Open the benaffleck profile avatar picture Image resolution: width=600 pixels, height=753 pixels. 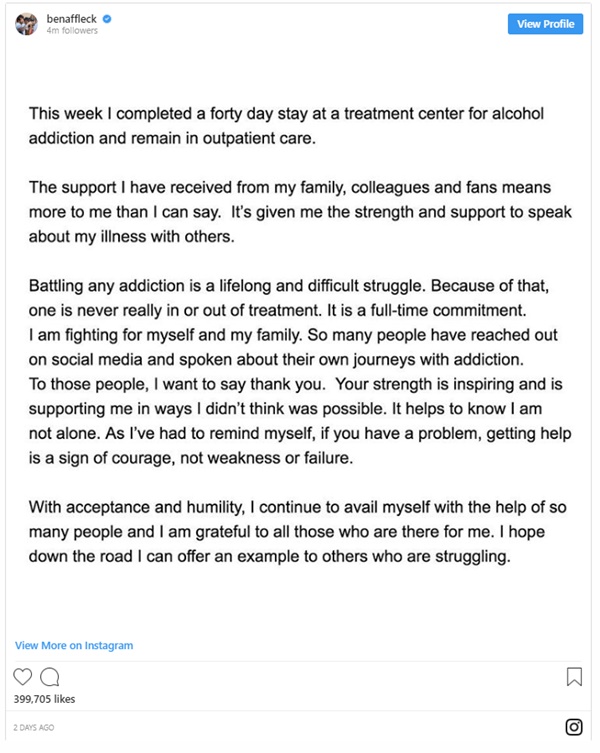coord(26,24)
